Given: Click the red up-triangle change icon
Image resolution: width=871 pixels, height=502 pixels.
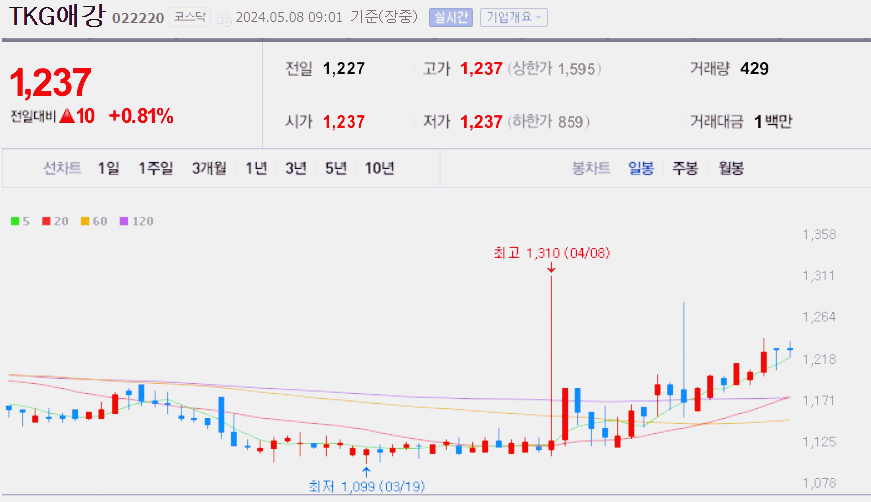Looking at the screenshot, I should (x=67, y=116).
